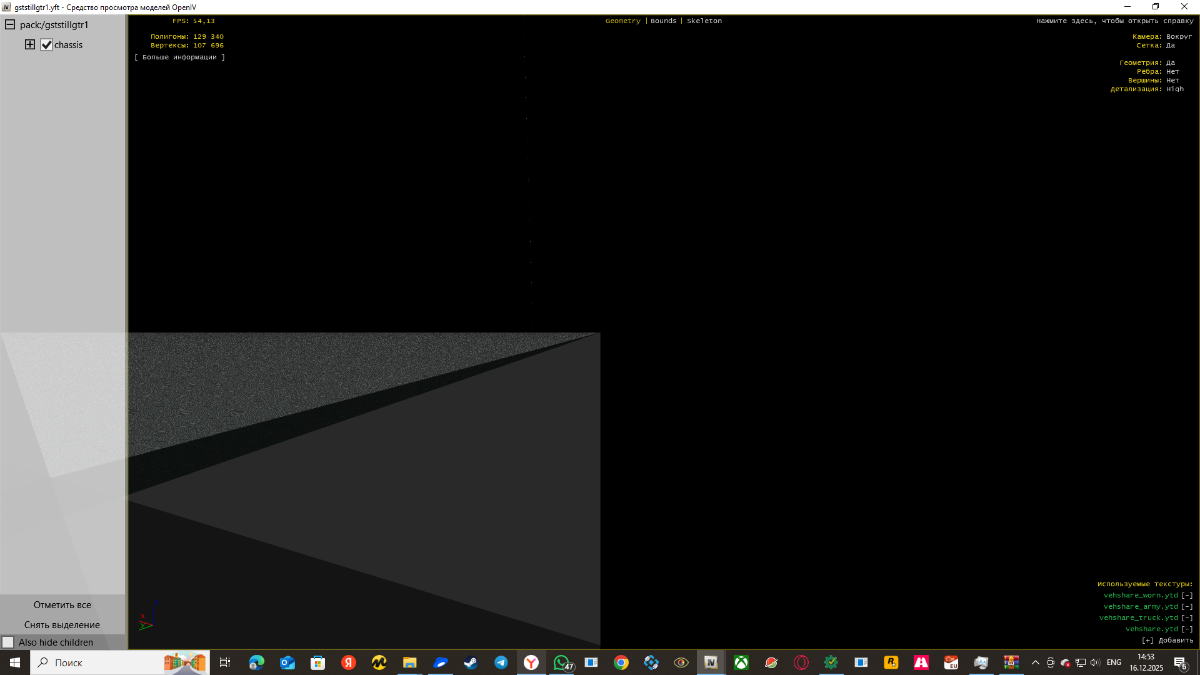Collapse the pack/gststillgtr1 root node
The width and height of the screenshot is (1200, 675).
[x=10, y=25]
